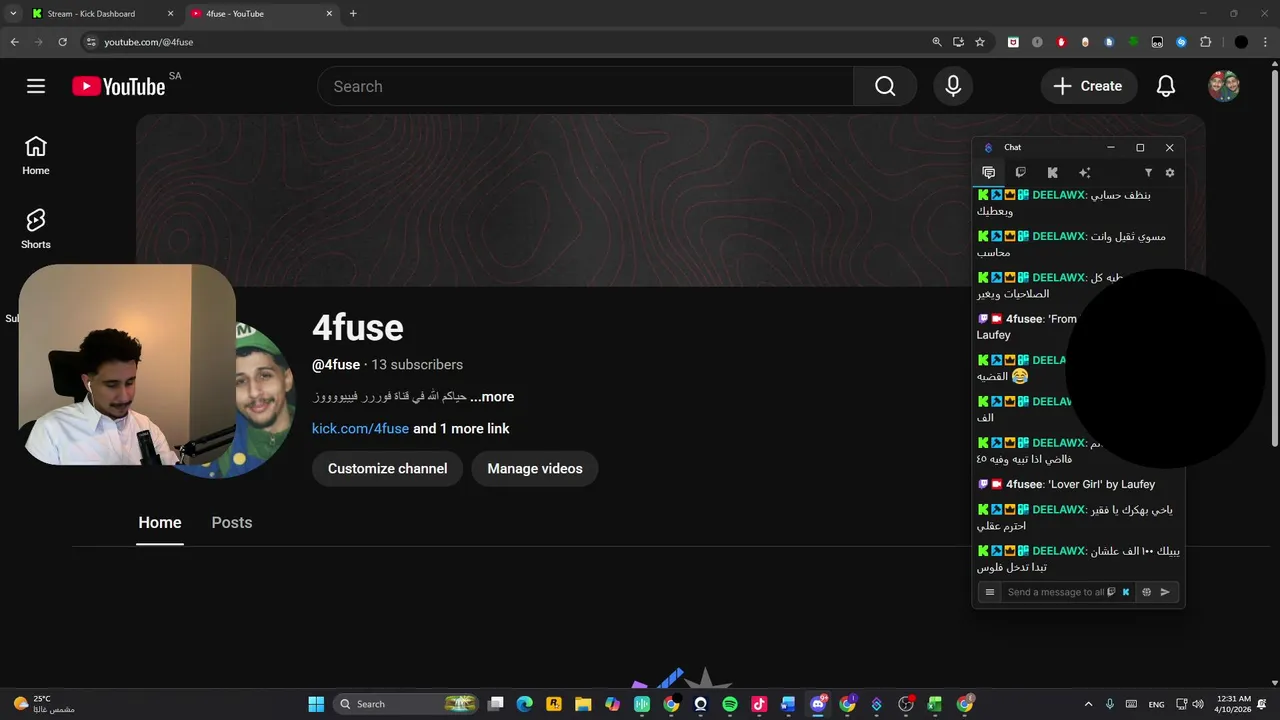Screen dimensions: 1280x720
Task: Click the Shazam extension icon
Action: point(1181,42)
